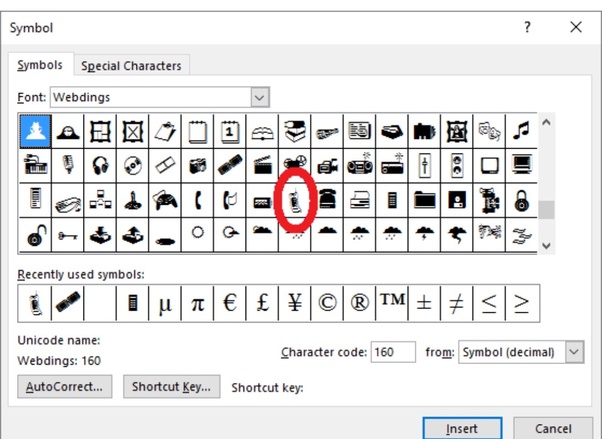Select the music notes symbol
602x439 pixels.
click(521, 131)
